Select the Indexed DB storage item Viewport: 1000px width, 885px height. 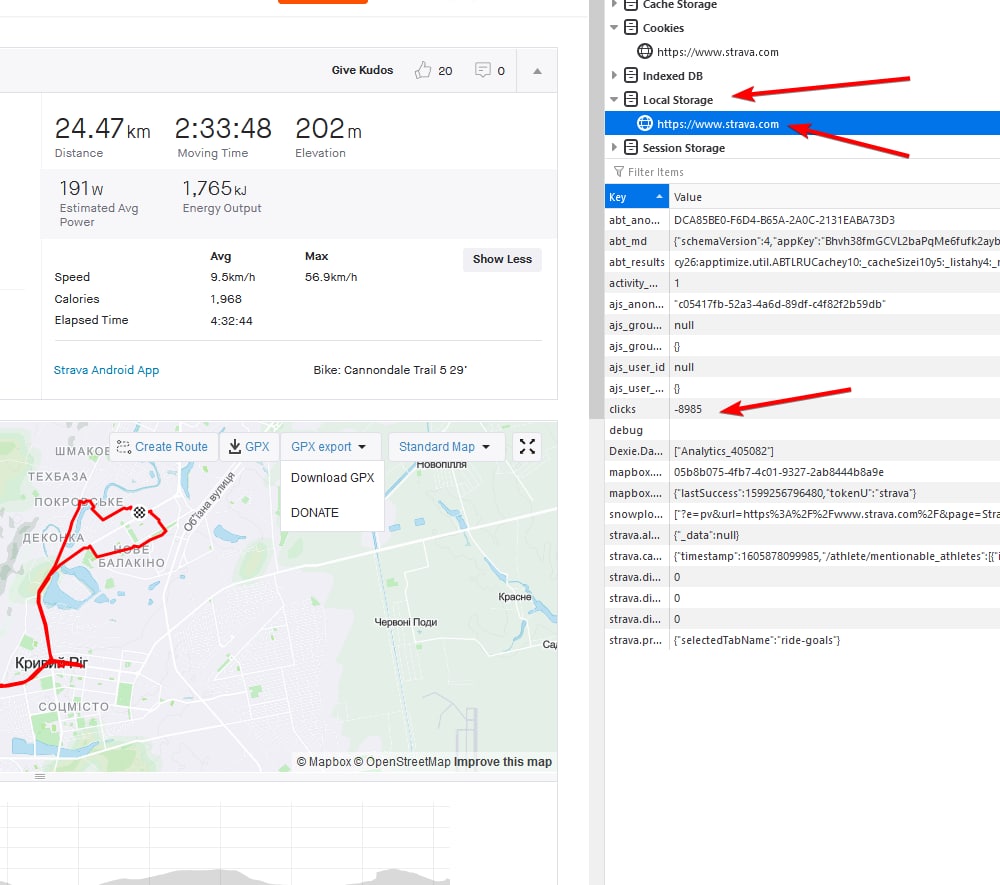tap(672, 76)
